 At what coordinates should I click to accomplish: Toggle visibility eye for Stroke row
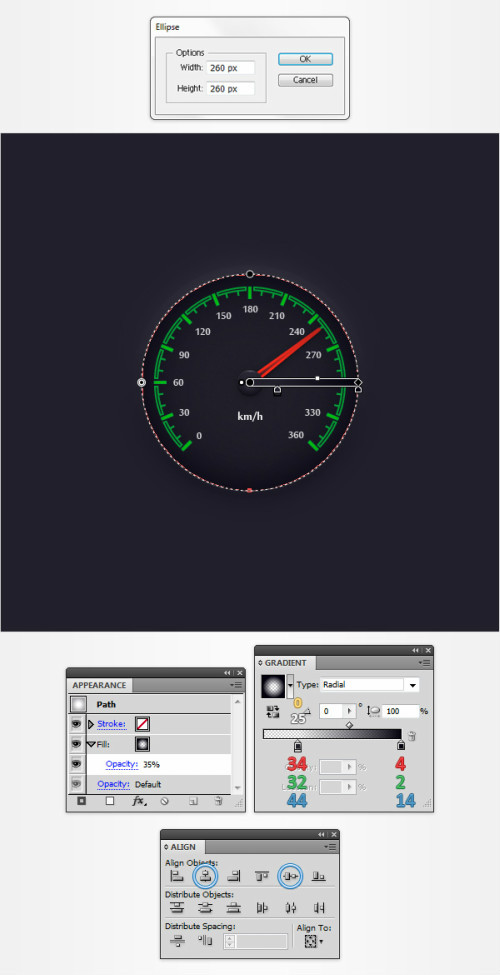click(77, 724)
